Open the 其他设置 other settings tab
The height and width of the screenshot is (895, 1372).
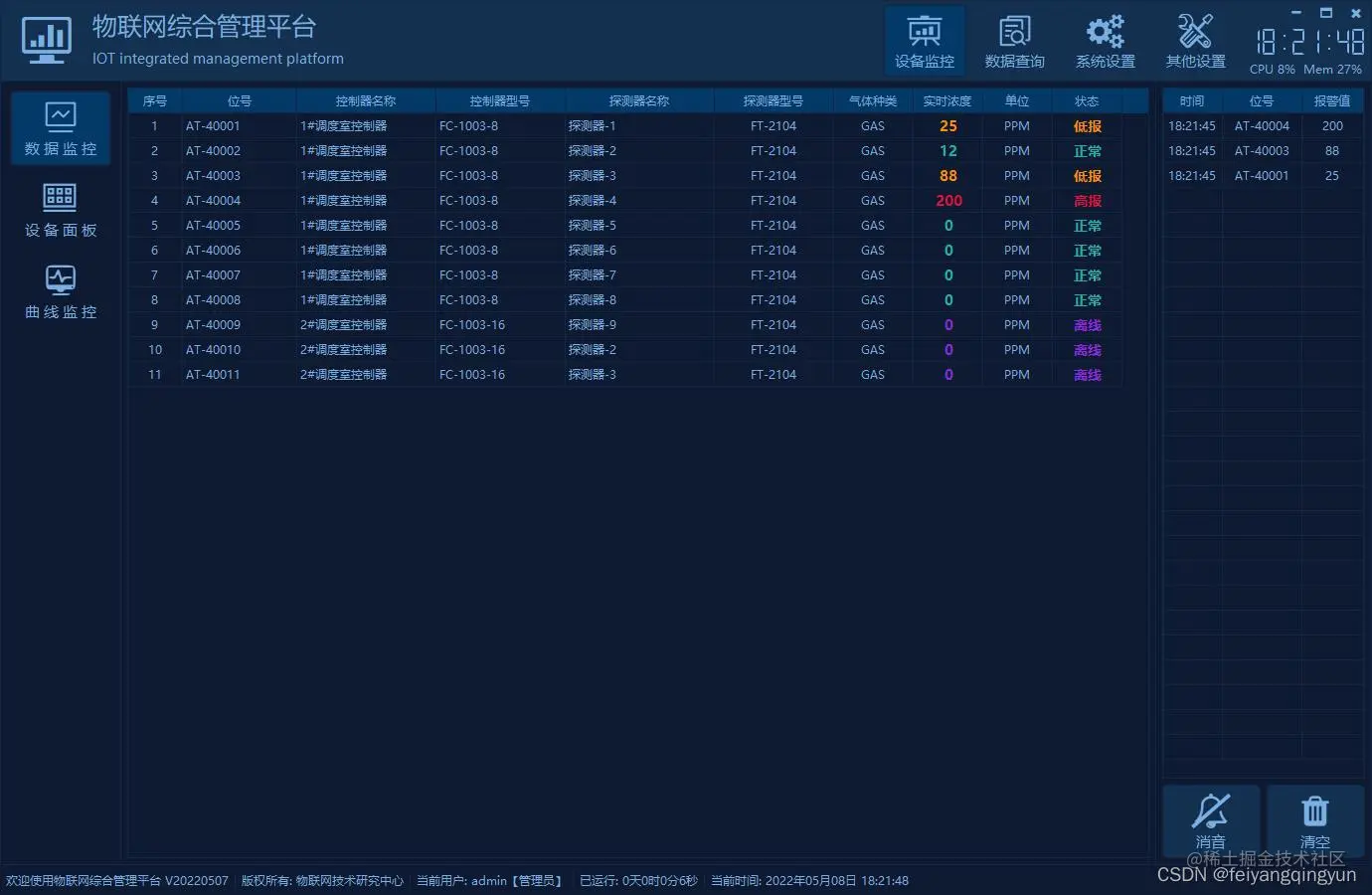[1195, 42]
